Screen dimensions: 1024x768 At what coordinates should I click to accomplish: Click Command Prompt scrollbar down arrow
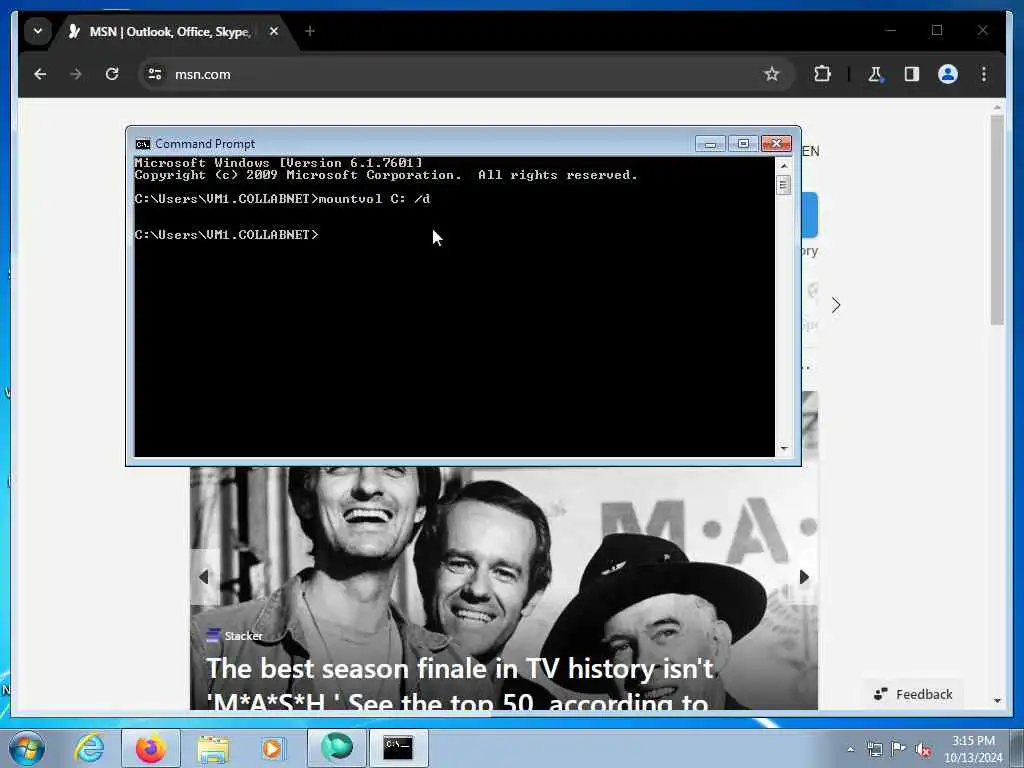coord(784,449)
